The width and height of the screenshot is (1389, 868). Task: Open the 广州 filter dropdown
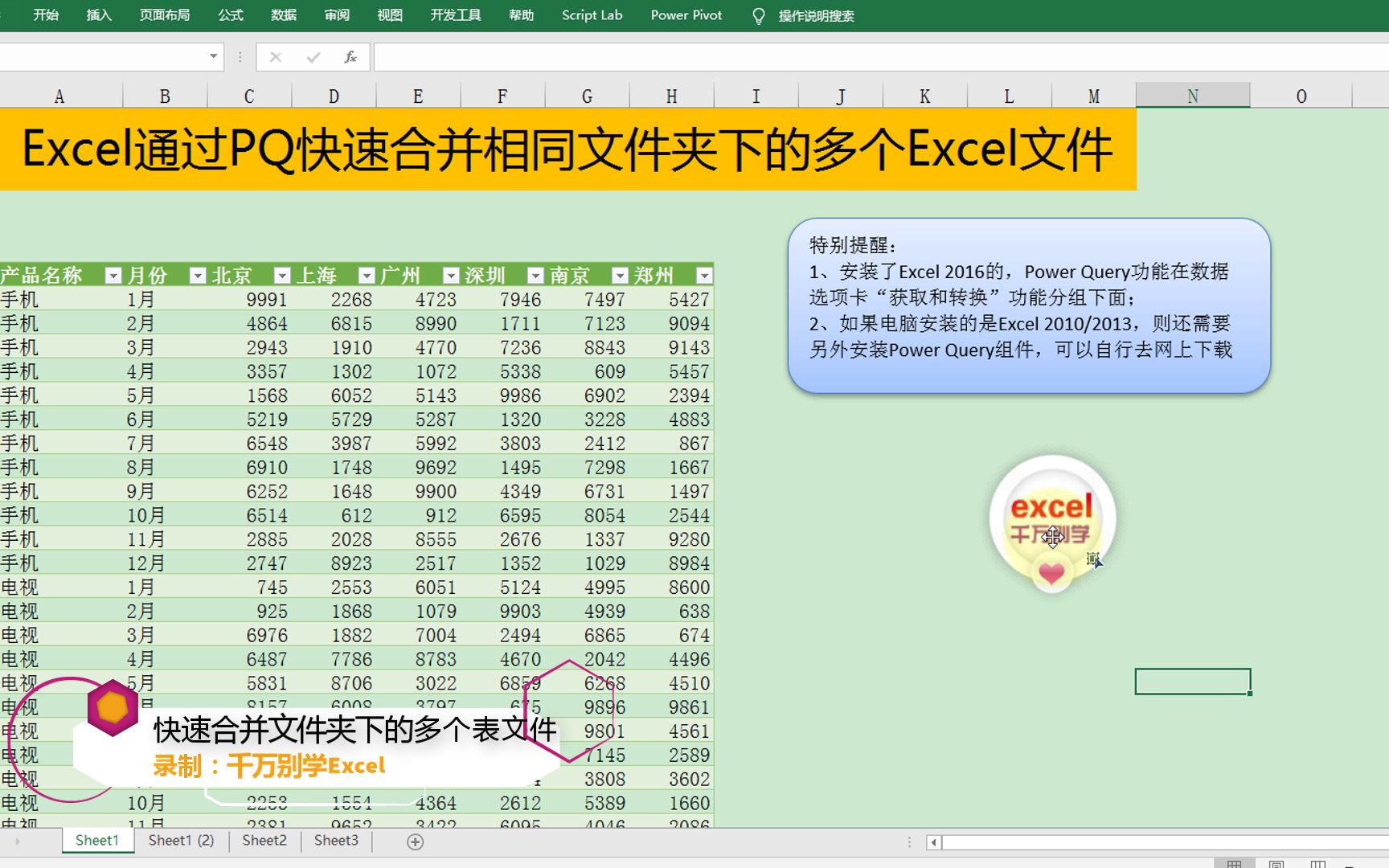click(451, 276)
